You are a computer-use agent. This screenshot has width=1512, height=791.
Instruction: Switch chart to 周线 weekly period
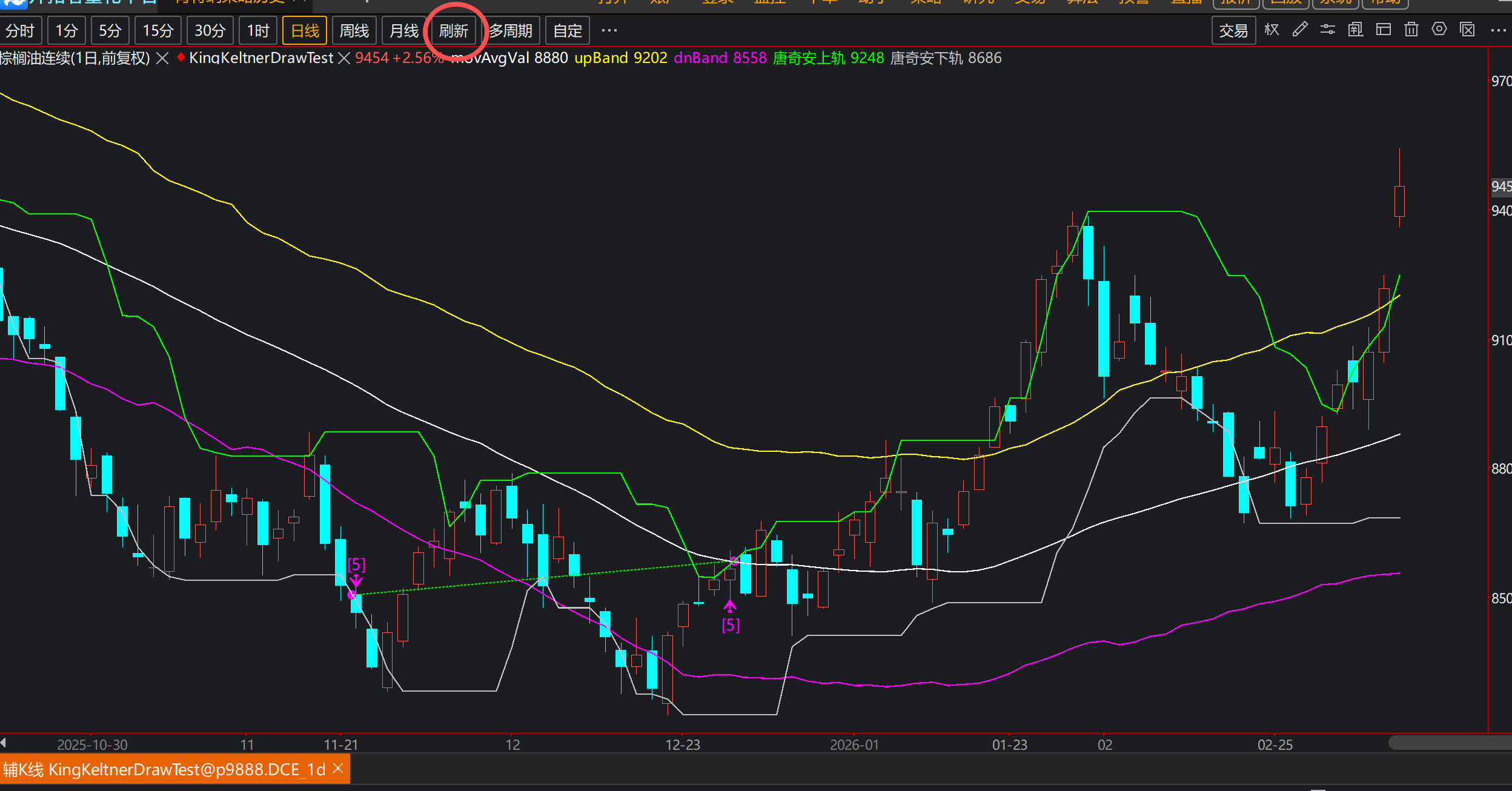coord(354,31)
